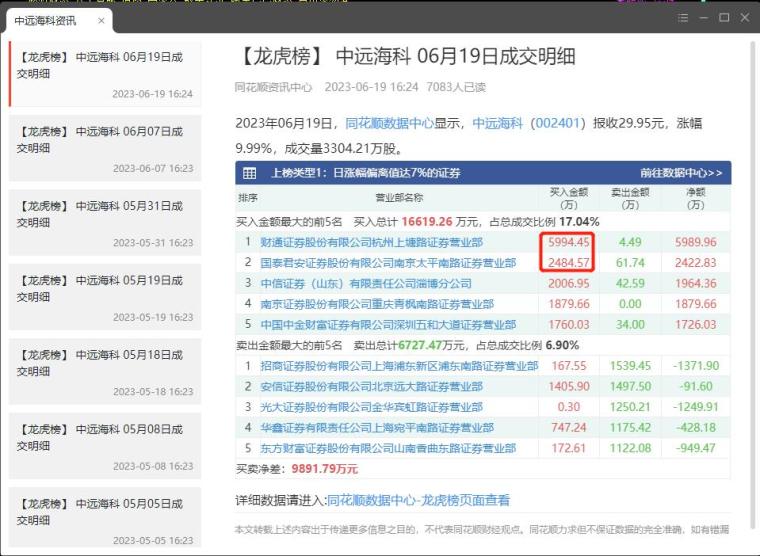Open 华鑫证券上海宛平南路证券营业部 link
The image size is (760, 556).
point(377,428)
